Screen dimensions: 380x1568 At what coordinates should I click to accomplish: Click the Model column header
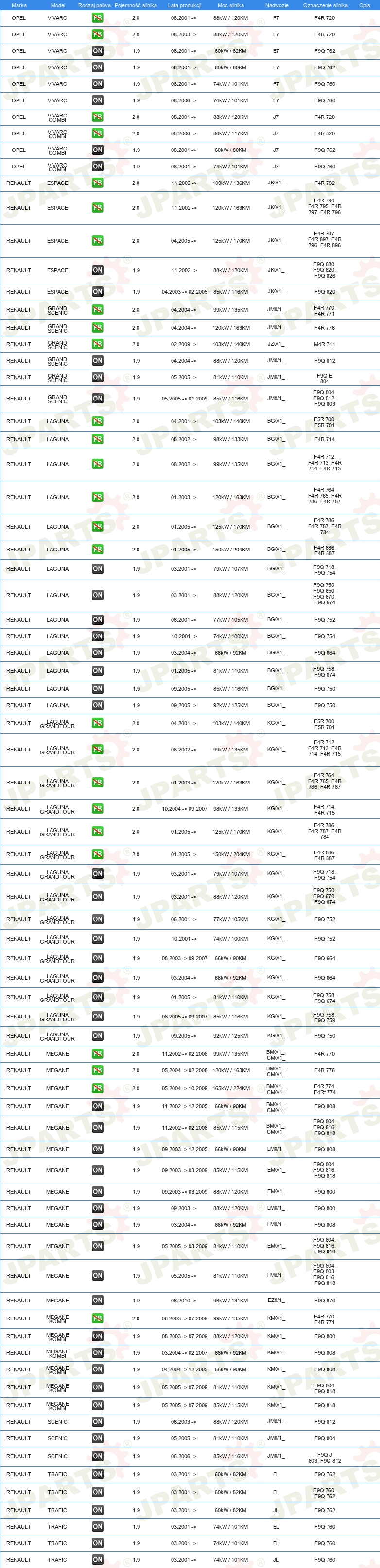[58, 5]
